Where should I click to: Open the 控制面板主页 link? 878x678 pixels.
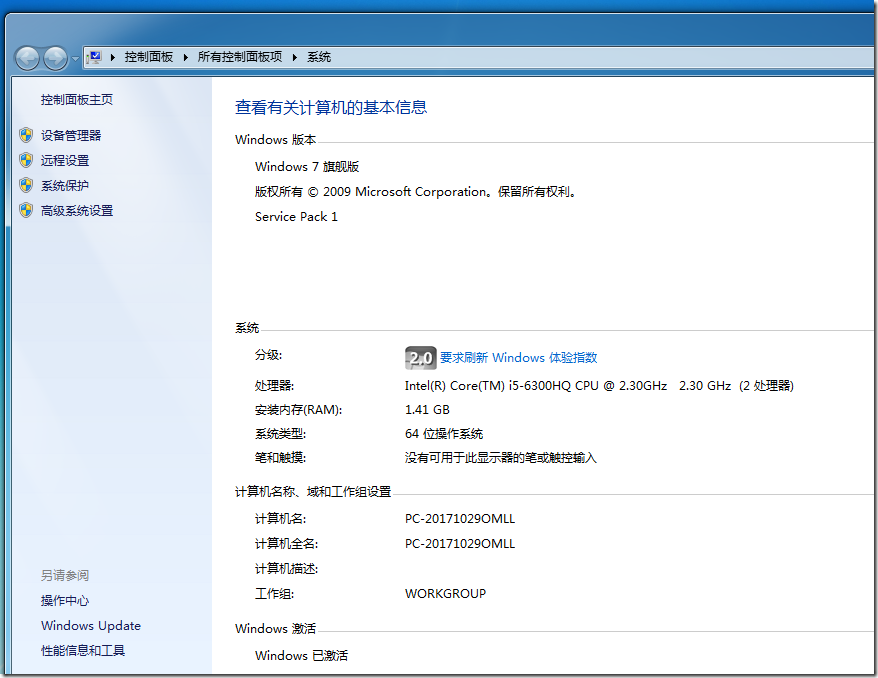(x=77, y=100)
